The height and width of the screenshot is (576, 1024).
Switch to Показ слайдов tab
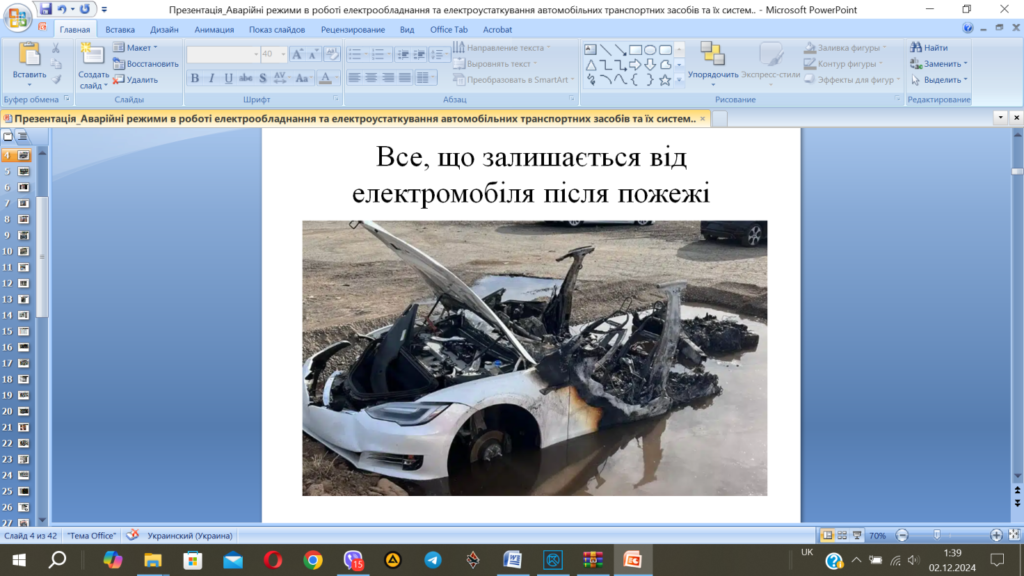point(277,29)
